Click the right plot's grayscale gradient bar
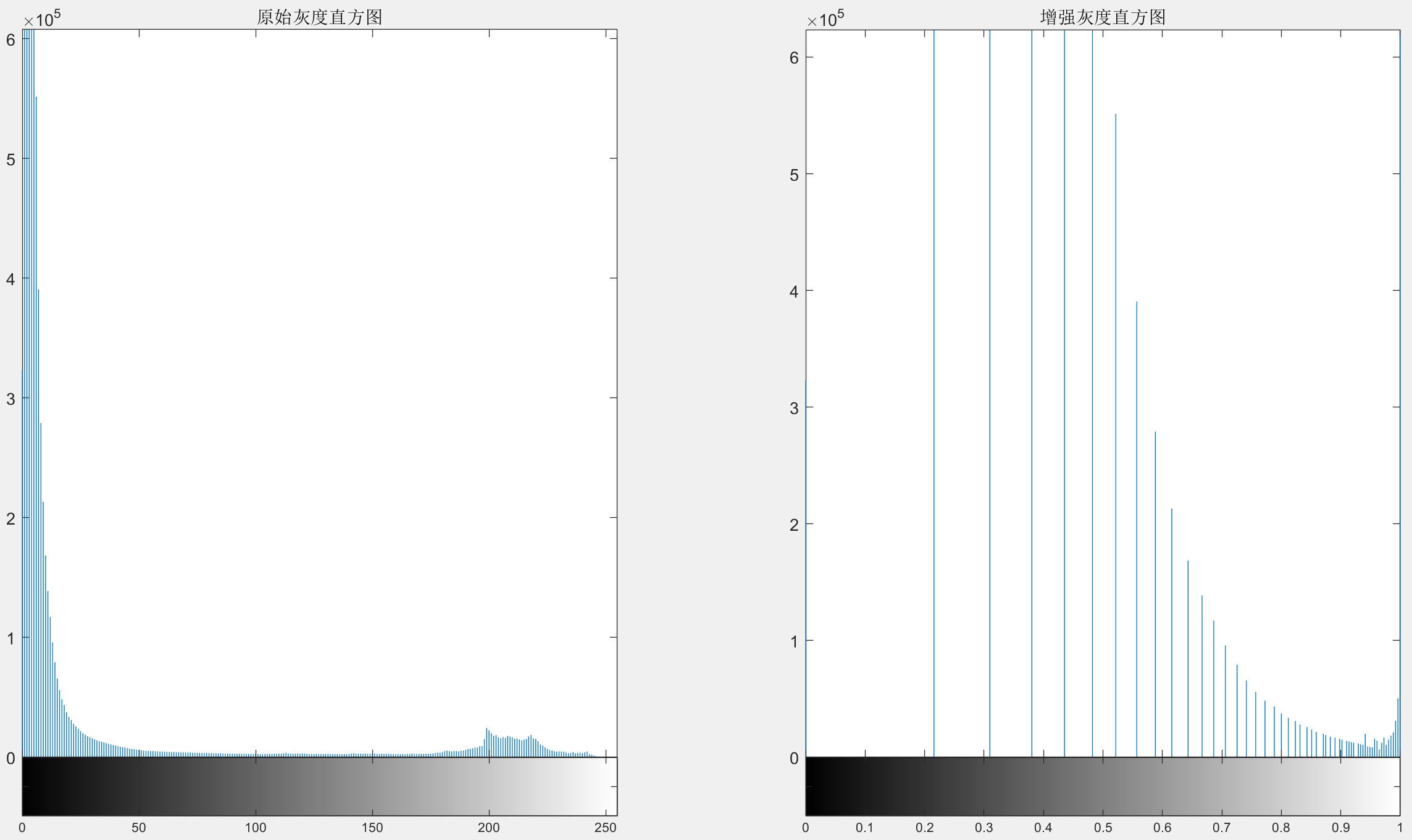 [x=1102, y=786]
